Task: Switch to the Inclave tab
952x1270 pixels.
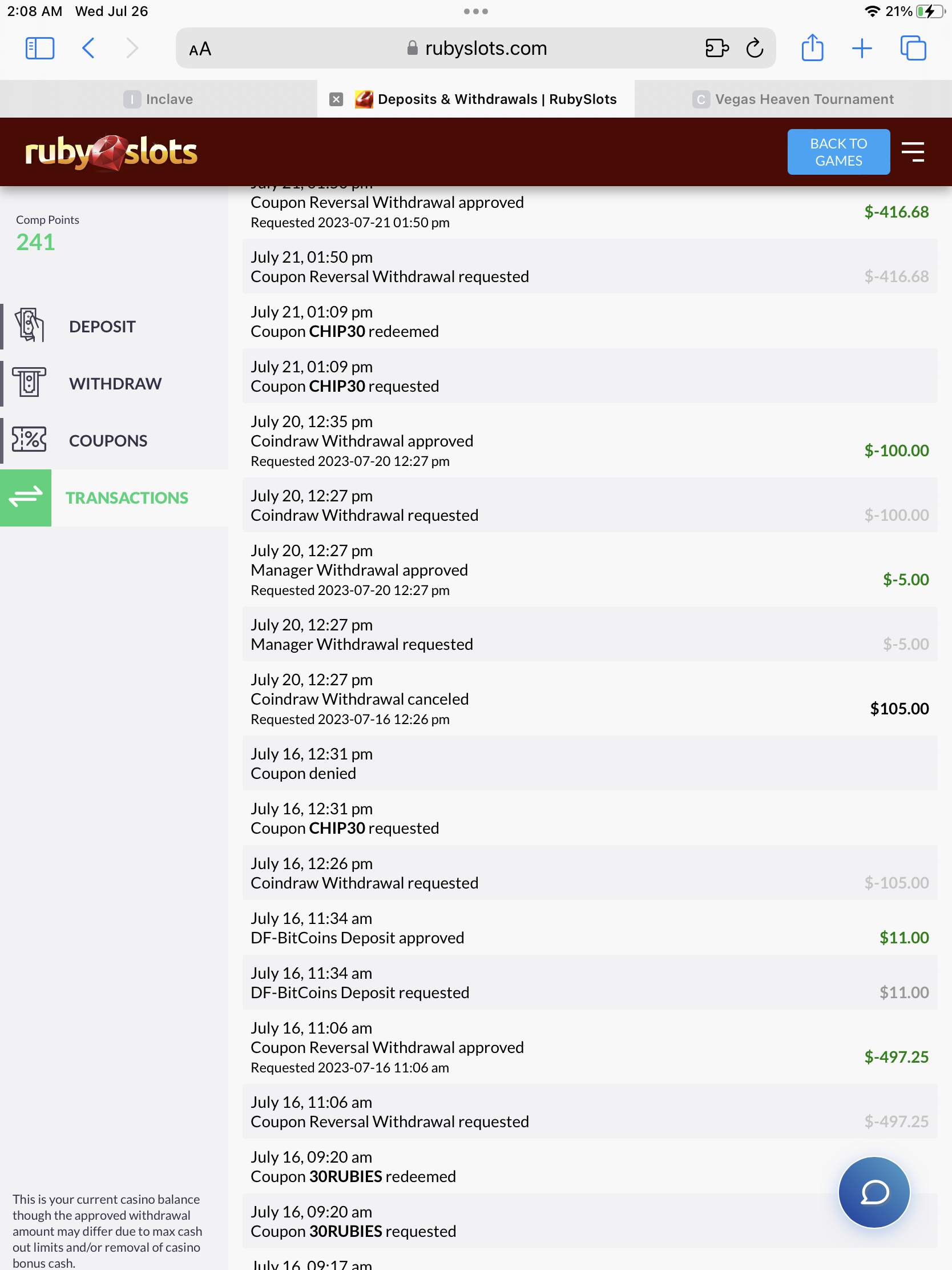Action: (x=158, y=99)
